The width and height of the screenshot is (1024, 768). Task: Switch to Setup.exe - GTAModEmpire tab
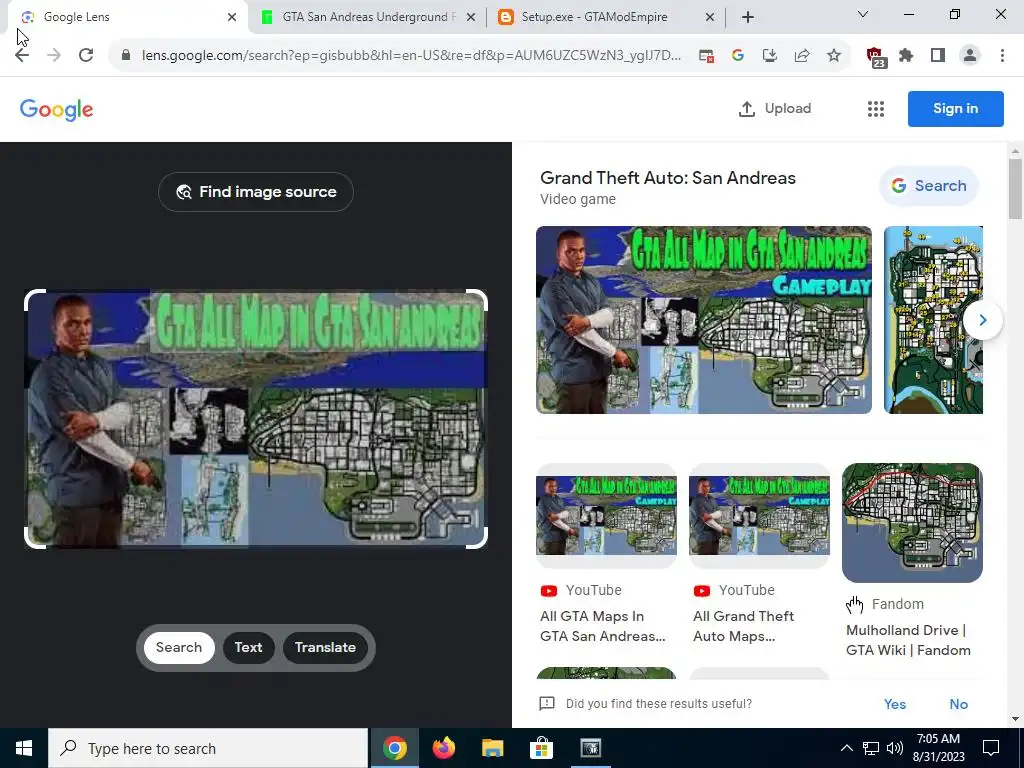[606, 17]
